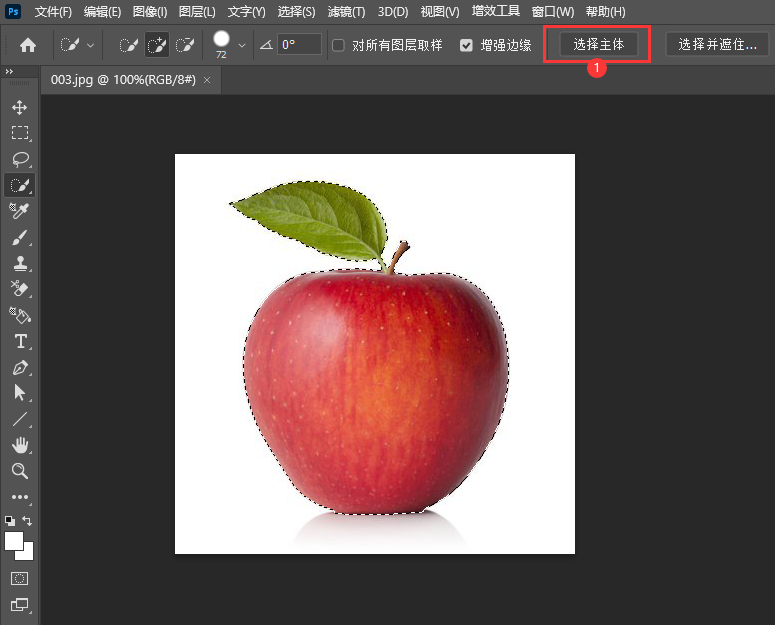Select the Zoom magnifier tool

point(20,471)
